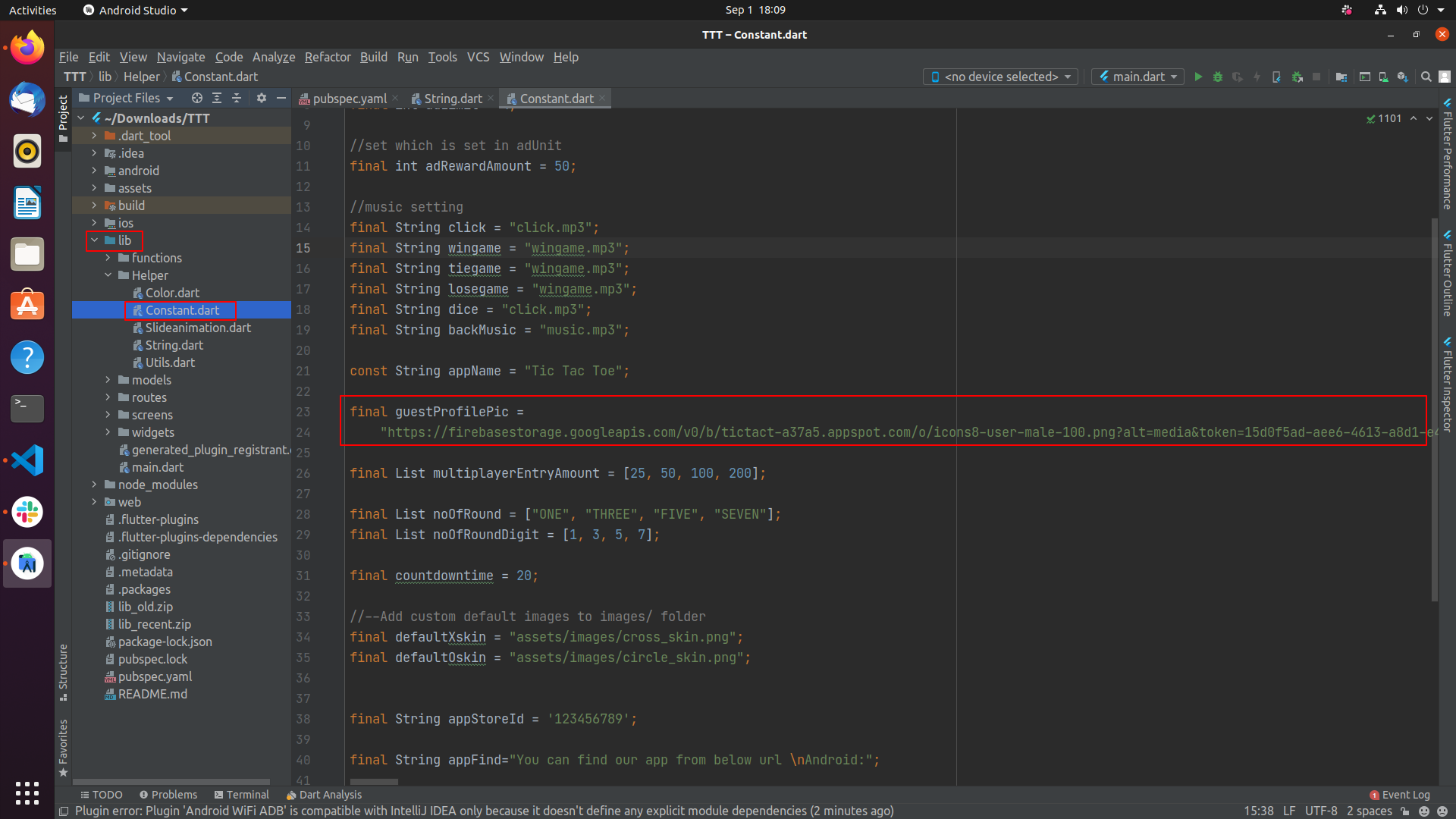This screenshot has height=819, width=1456.
Task: Toggle the Structure tool window
Action: pos(63,672)
